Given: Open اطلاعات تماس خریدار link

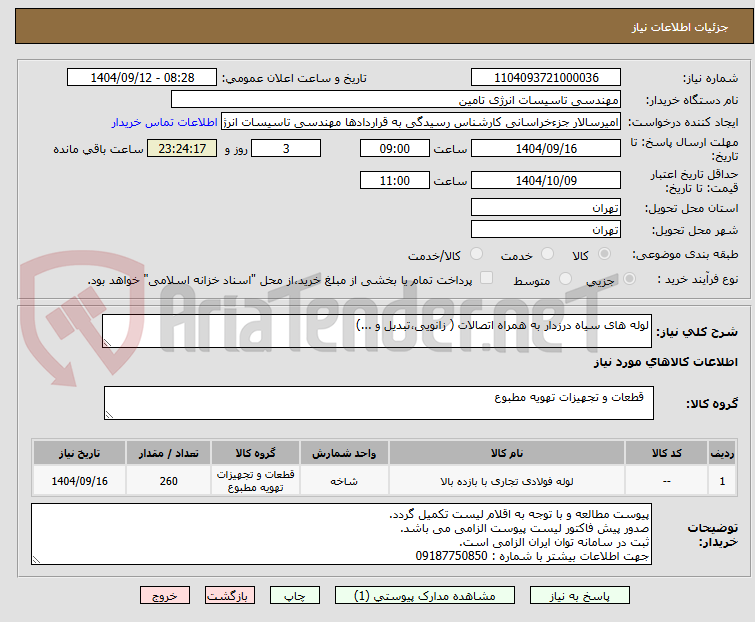Looking at the screenshot, I should coord(165,122).
